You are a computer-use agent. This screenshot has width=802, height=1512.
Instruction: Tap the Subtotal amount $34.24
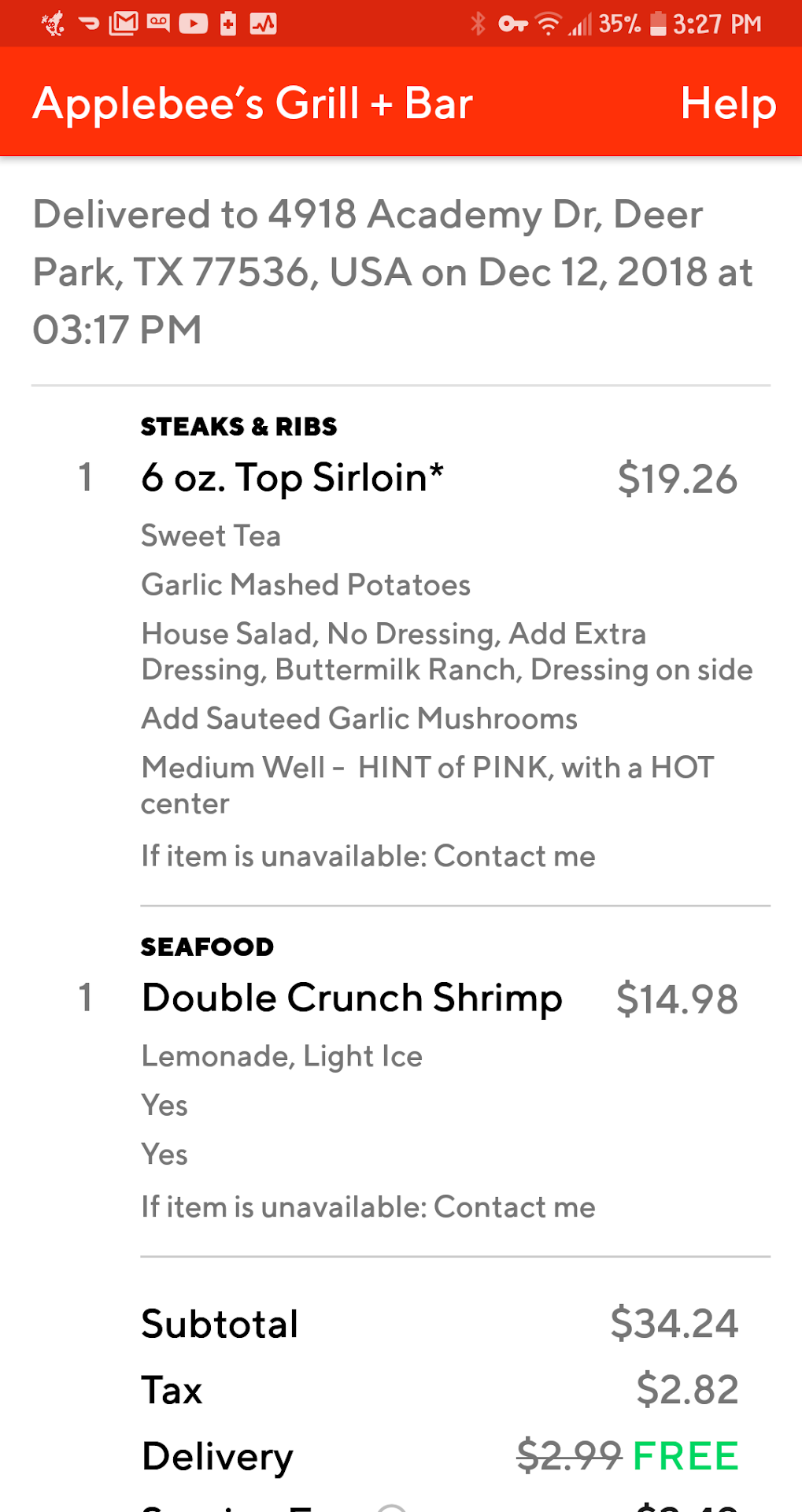pos(674,1323)
